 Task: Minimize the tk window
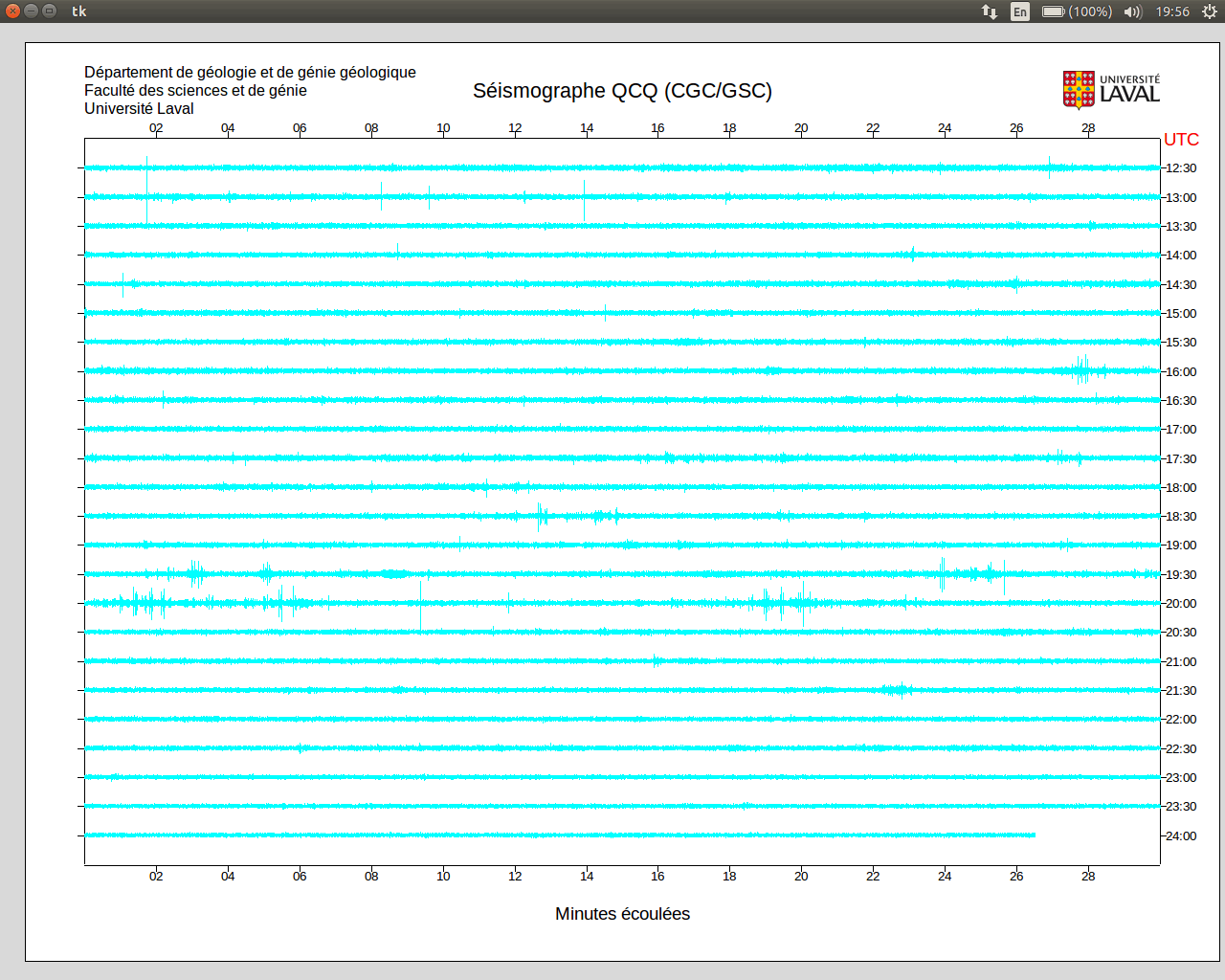[31, 11]
